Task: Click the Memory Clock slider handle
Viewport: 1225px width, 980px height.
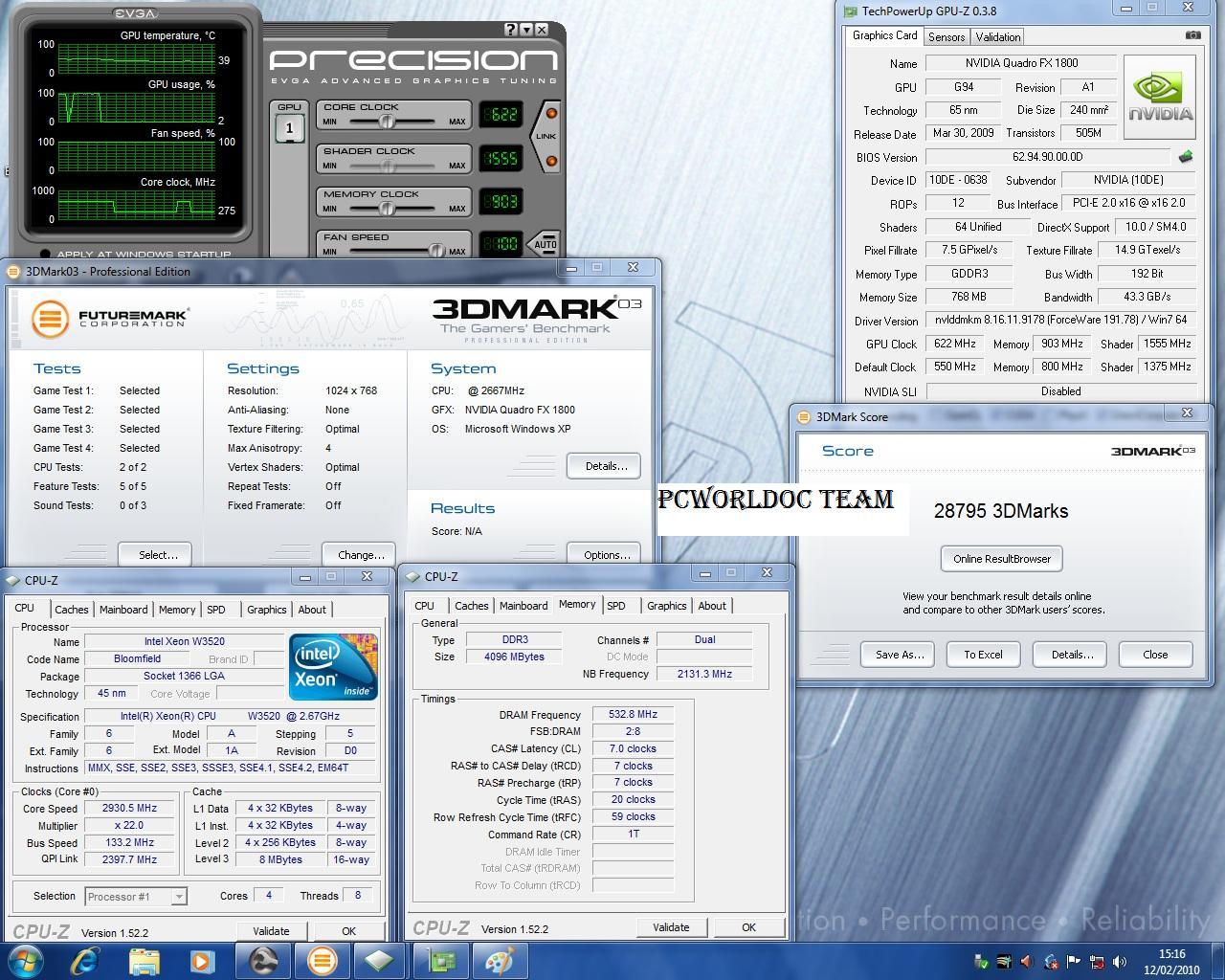Action: pos(390,208)
